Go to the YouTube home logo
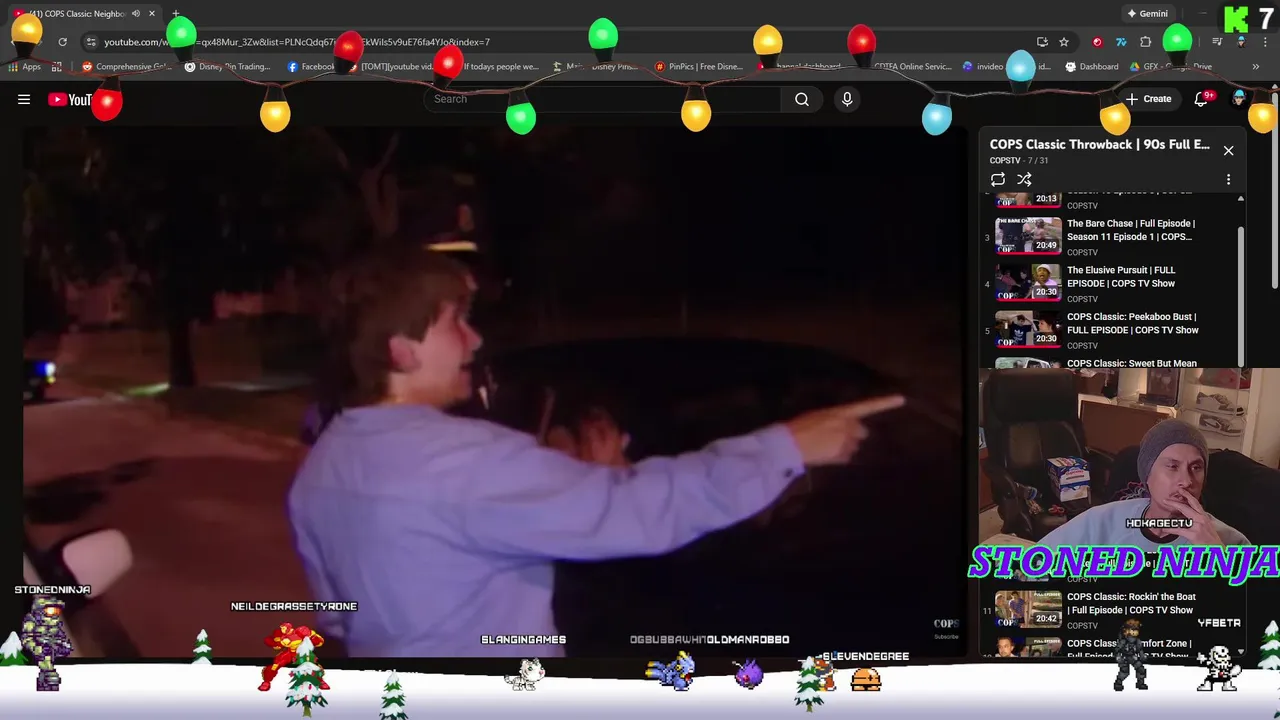This screenshot has height=720, width=1280. [x=70, y=99]
